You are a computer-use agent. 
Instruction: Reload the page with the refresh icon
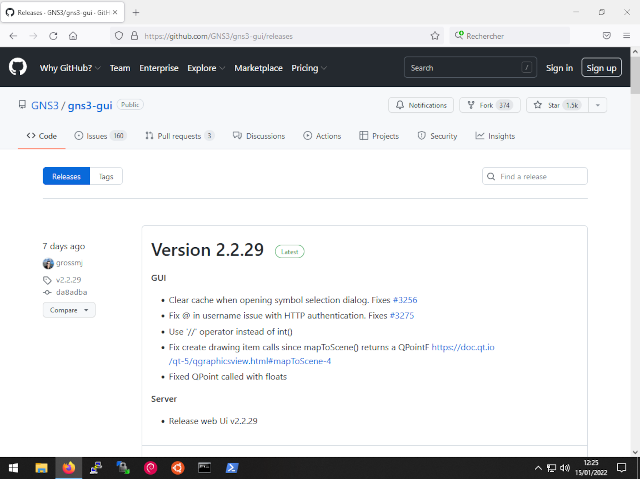[x=53, y=36]
